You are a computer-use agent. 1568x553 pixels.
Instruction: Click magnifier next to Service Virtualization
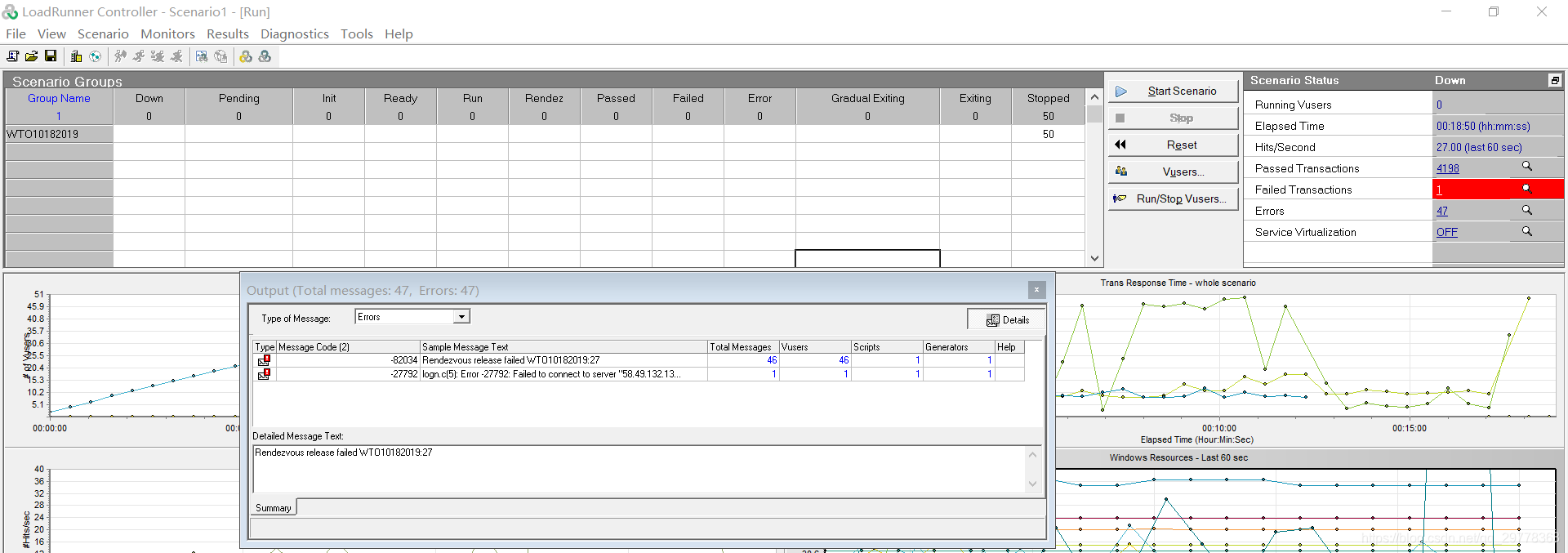coord(1526,231)
